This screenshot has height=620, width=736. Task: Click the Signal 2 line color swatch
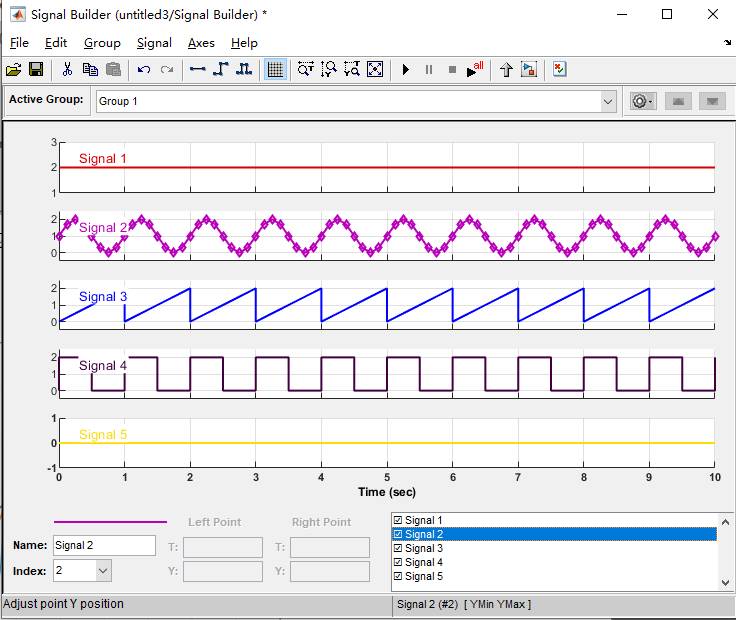pos(110,522)
